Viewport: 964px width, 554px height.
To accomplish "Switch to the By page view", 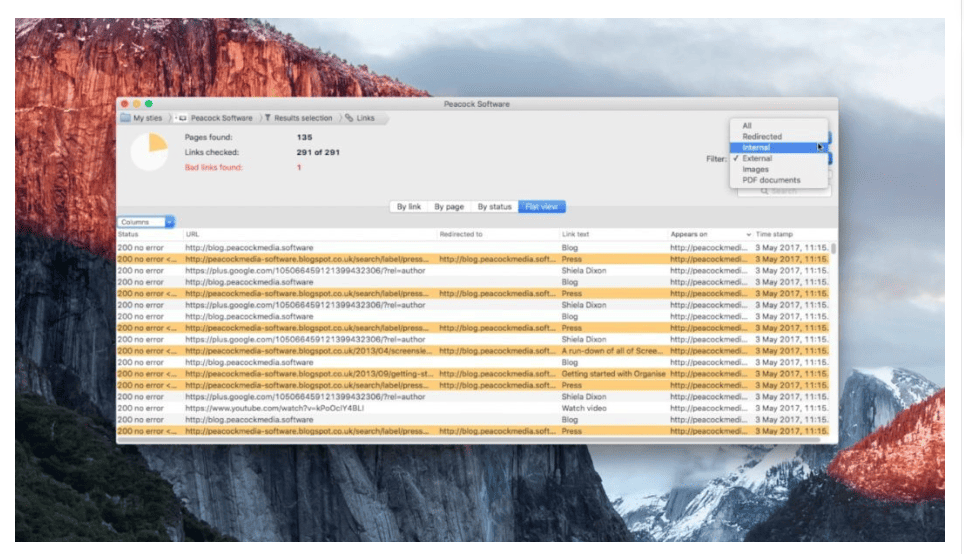I will tap(449, 207).
